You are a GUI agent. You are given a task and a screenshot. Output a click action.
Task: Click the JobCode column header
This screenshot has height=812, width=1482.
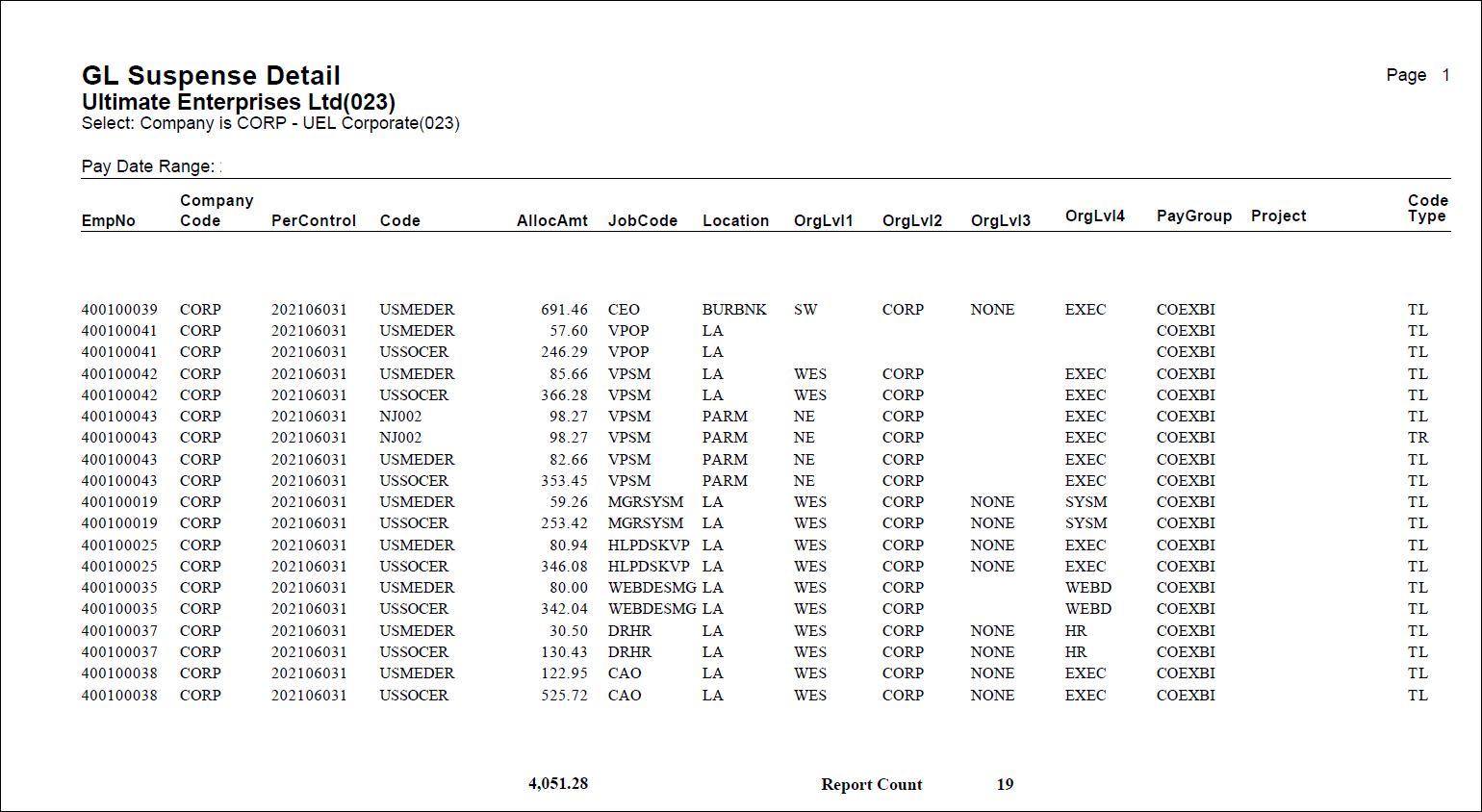click(643, 220)
